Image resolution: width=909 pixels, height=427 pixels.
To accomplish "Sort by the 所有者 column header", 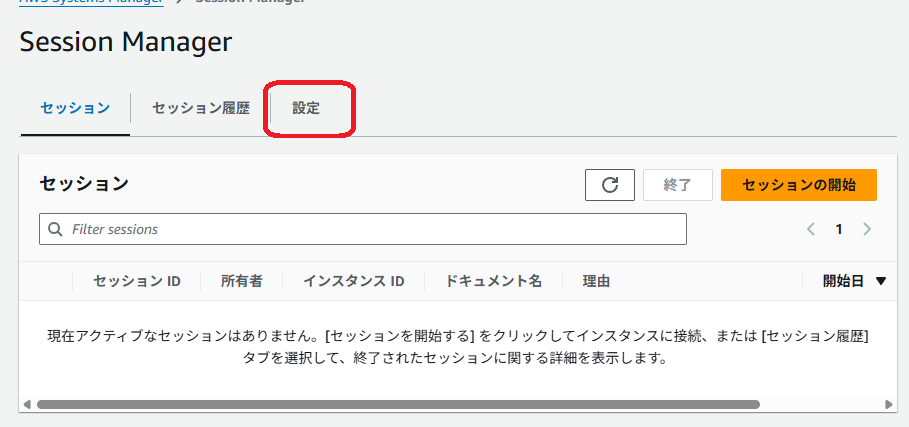I will pyautogui.click(x=241, y=282).
